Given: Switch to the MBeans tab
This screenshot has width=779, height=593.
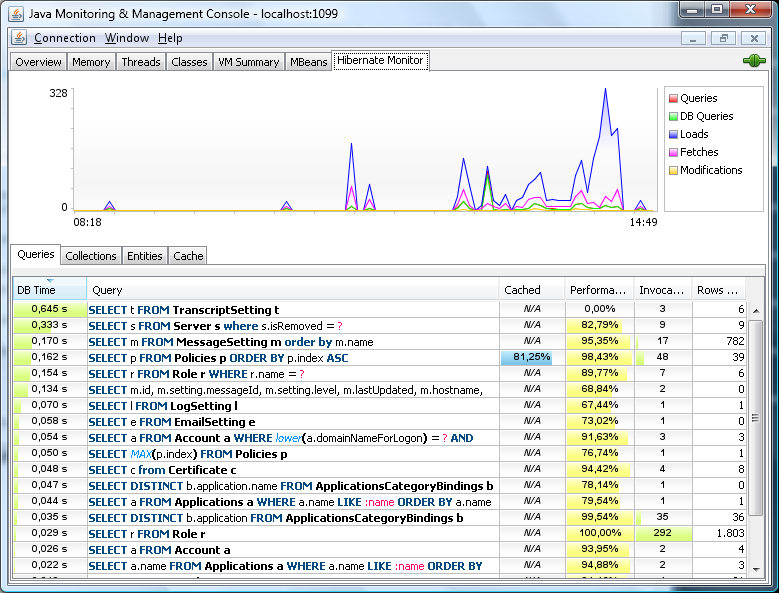Looking at the screenshot, I should coord(308,62).
